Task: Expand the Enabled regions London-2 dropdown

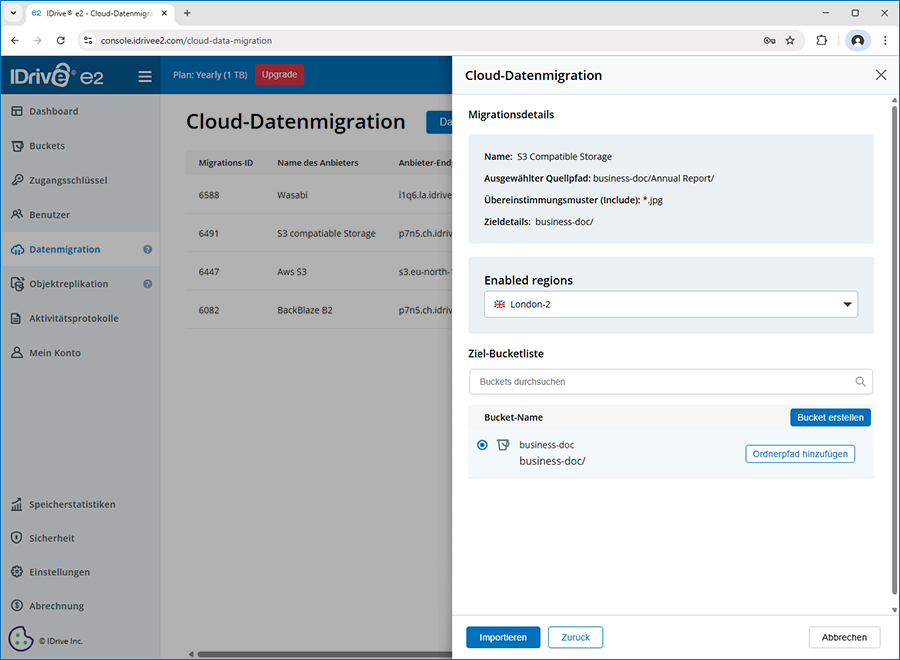Action: pos(847,304)
